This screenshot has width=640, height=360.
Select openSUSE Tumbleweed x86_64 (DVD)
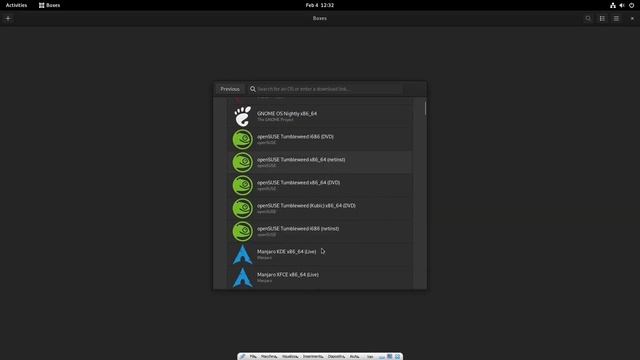point(320,185)
